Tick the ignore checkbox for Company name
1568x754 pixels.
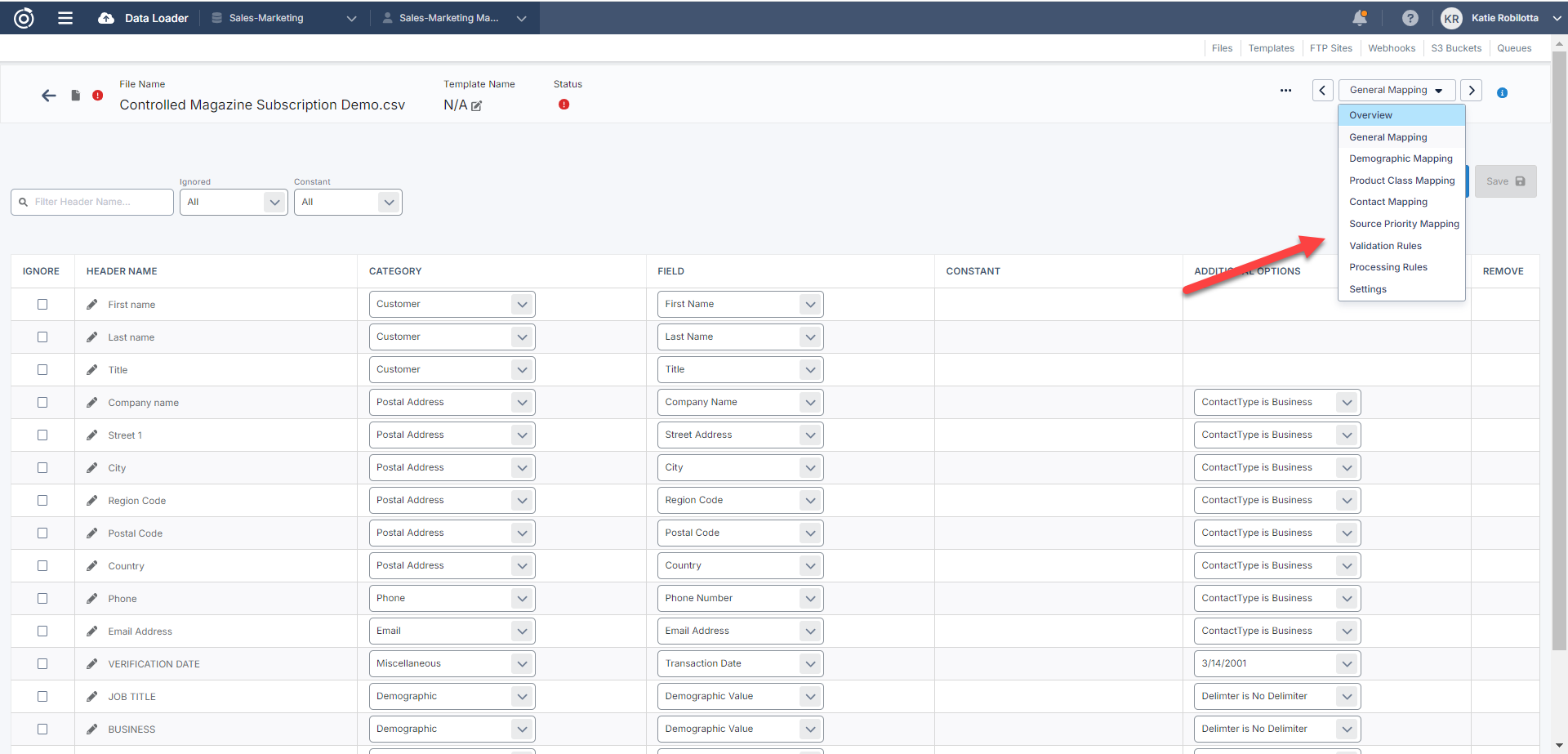pos(42,403)
